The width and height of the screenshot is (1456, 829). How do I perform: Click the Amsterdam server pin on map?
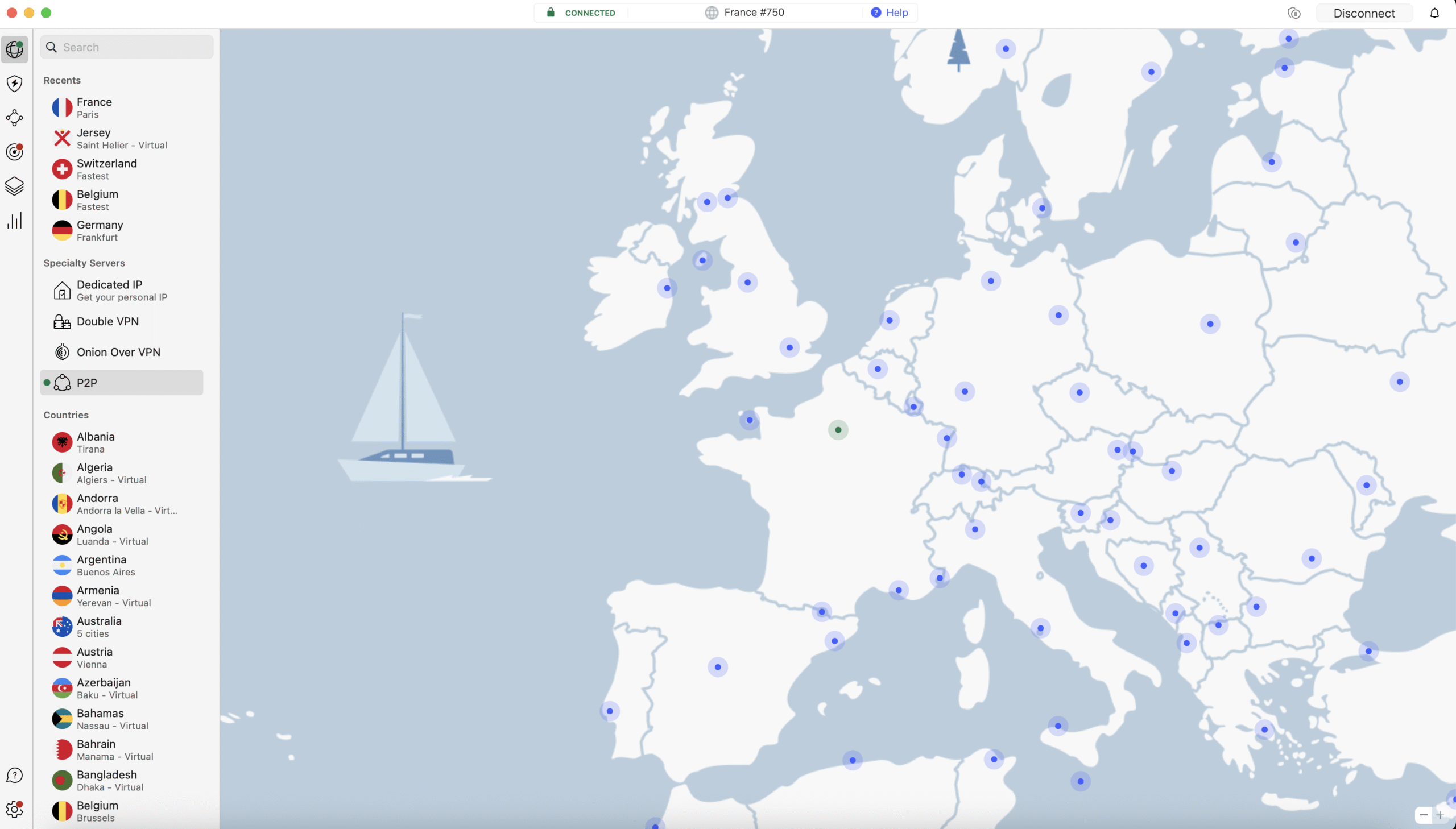890,320
